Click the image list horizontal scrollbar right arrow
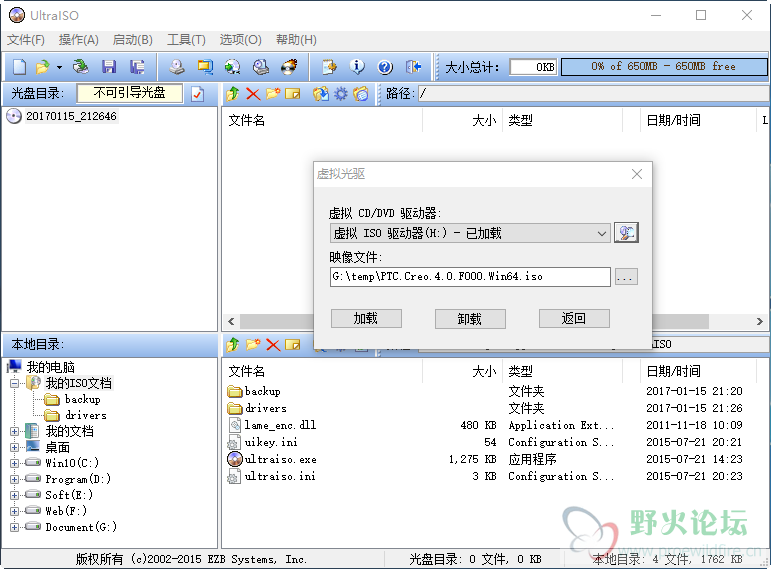This screenshot has height=569, width=771. 760,321
